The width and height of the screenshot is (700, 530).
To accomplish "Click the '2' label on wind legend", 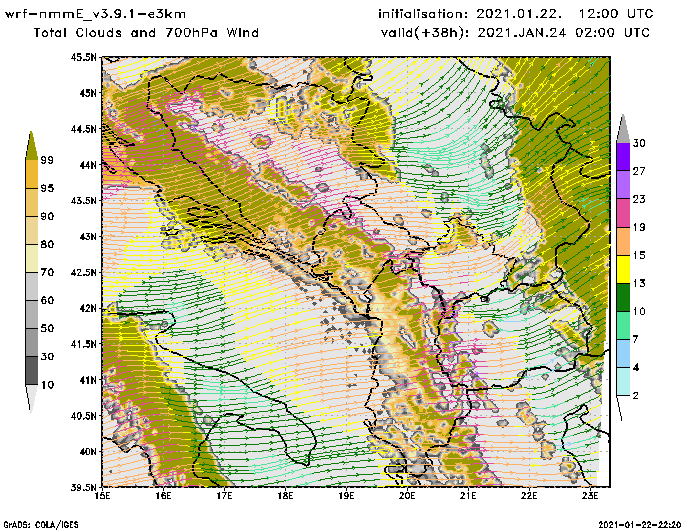I will (x=636, y=396).
